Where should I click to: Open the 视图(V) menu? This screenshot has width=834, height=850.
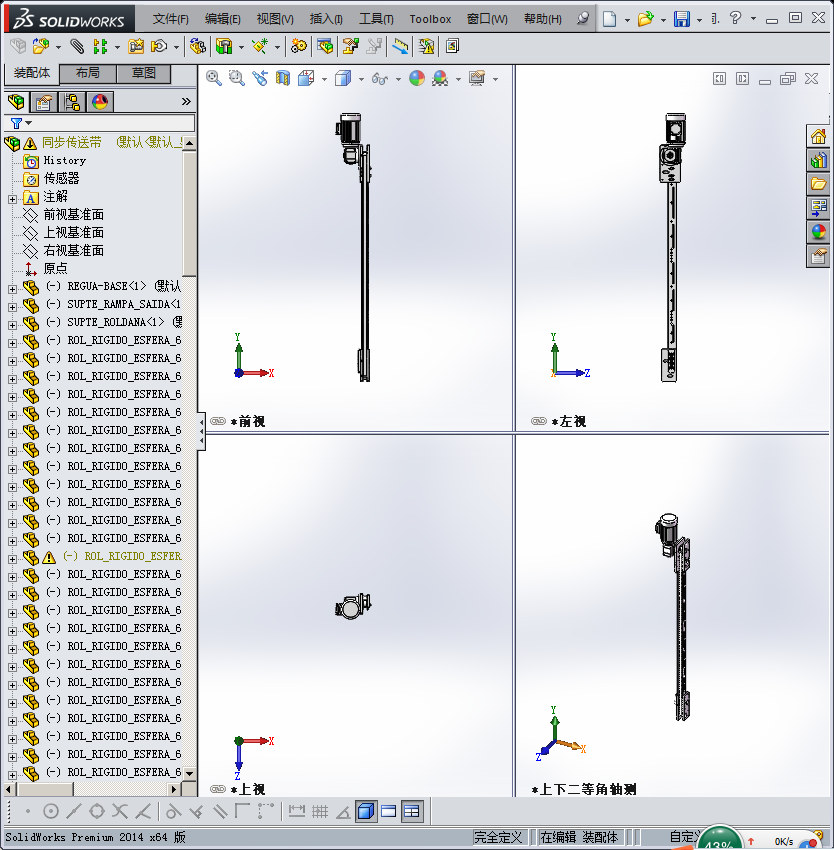[x=275, y=19]
